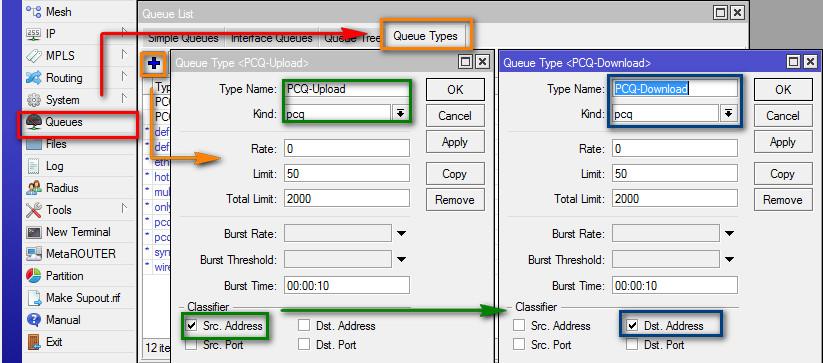Click Apply in PCQ-Upload dialog
Viewport: 823px width, 363px height.
(455, 142)
